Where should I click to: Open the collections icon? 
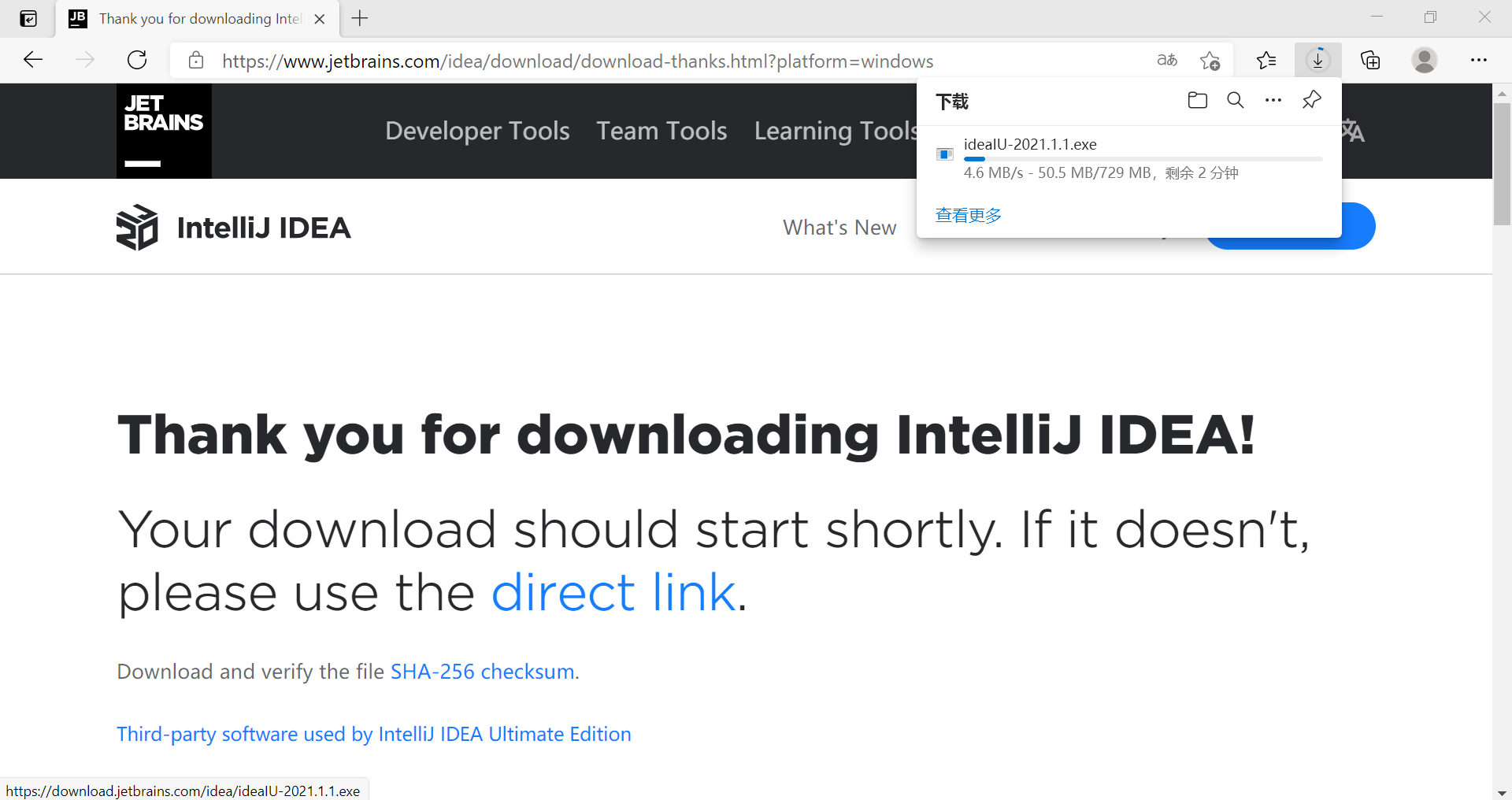point(1370,60)
